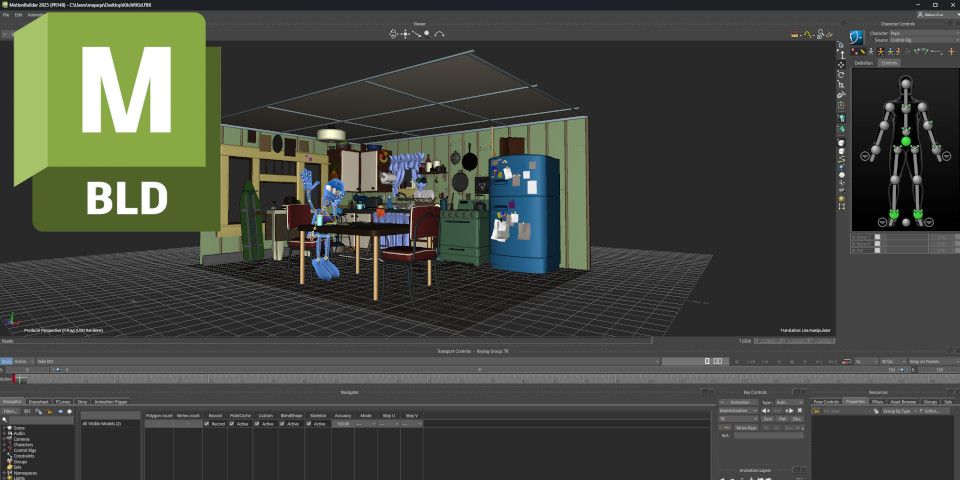Click the loop playback icon in Transport Controls
960x480 pixels.
click(x=846, y=362)
